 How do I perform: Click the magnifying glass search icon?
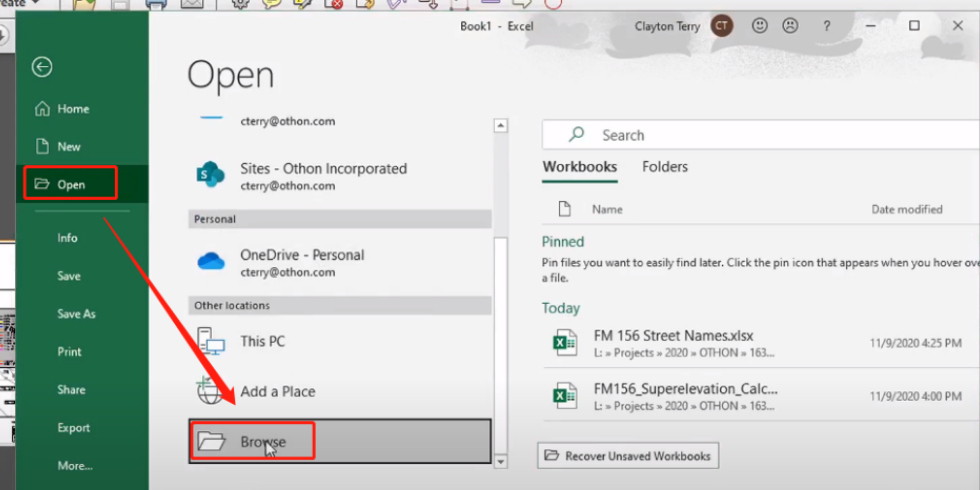576,134
